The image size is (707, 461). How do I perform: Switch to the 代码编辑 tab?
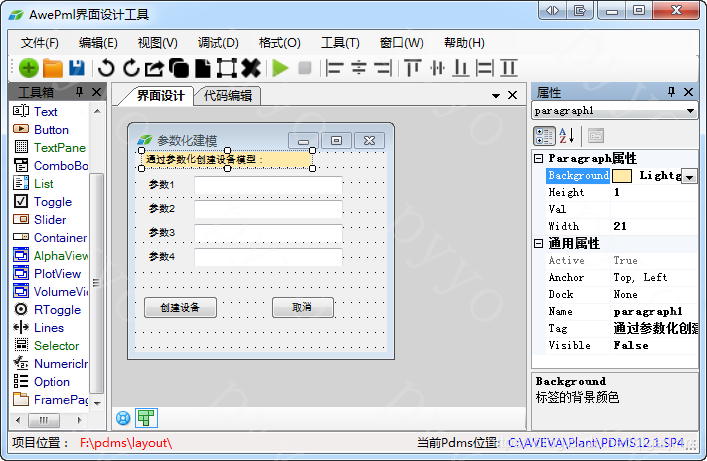(x=227, y=96)
